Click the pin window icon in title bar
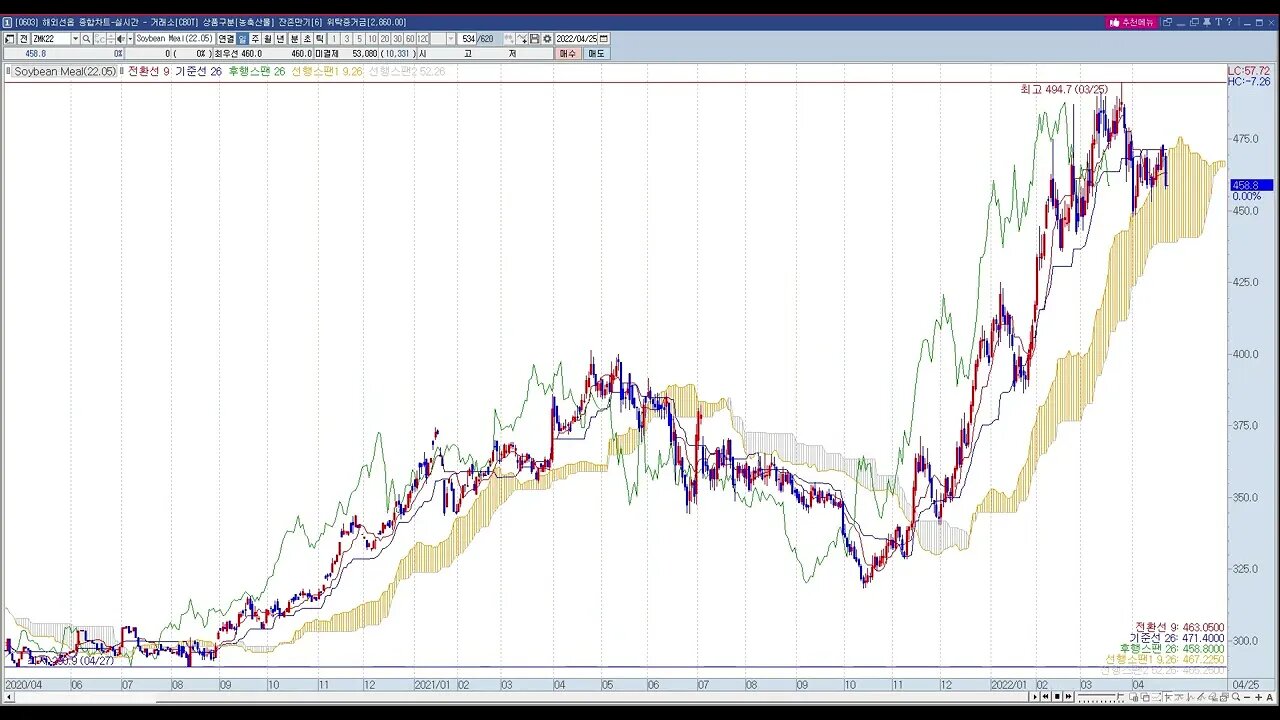 pos(1206,22)
